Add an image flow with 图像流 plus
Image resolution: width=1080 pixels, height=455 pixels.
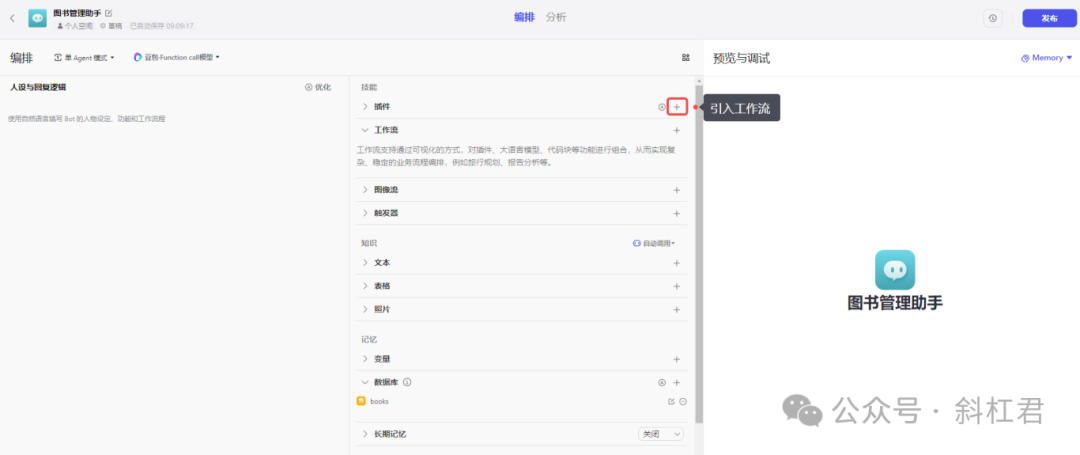pos(676,190)
